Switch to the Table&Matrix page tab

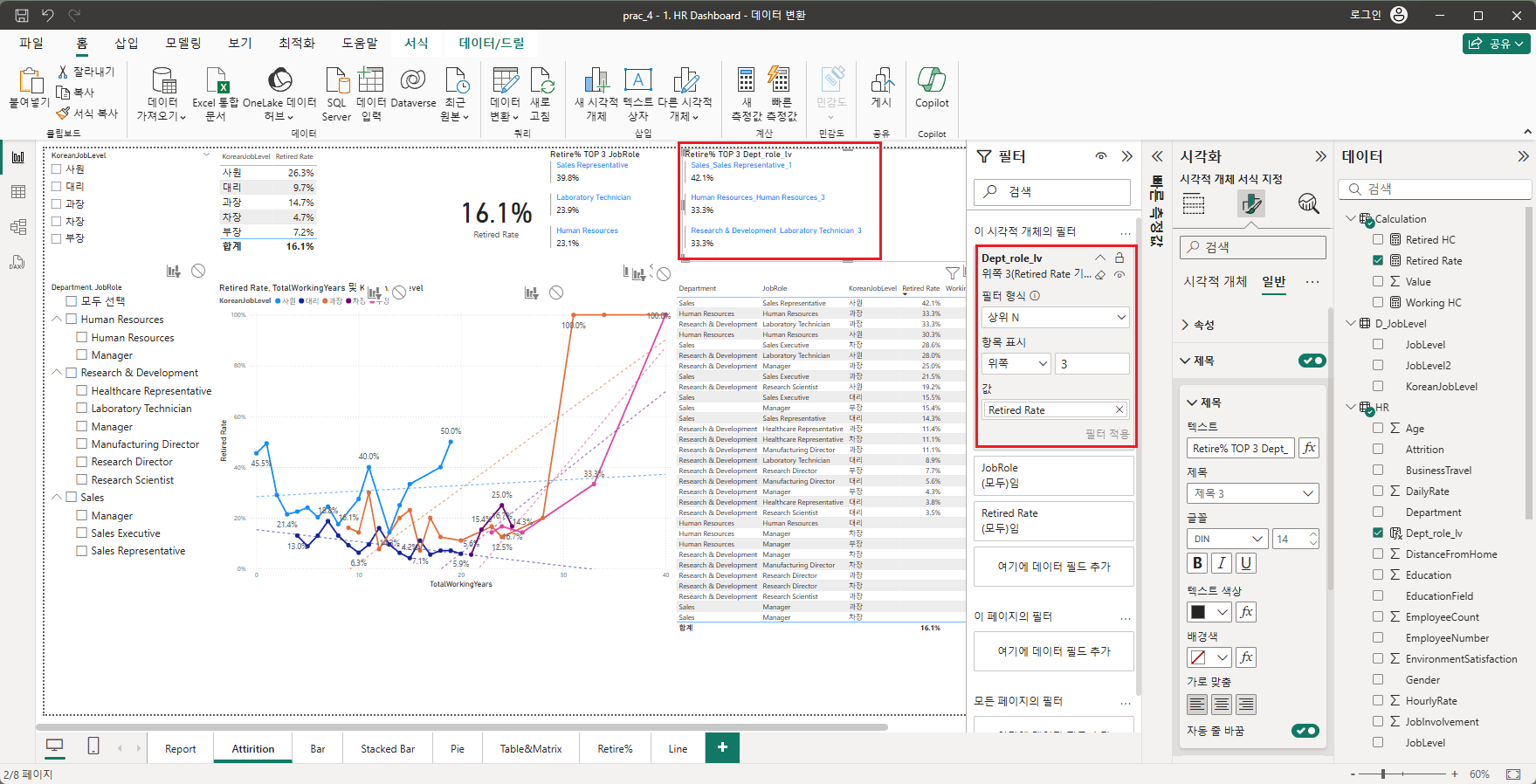click(531, 748)
